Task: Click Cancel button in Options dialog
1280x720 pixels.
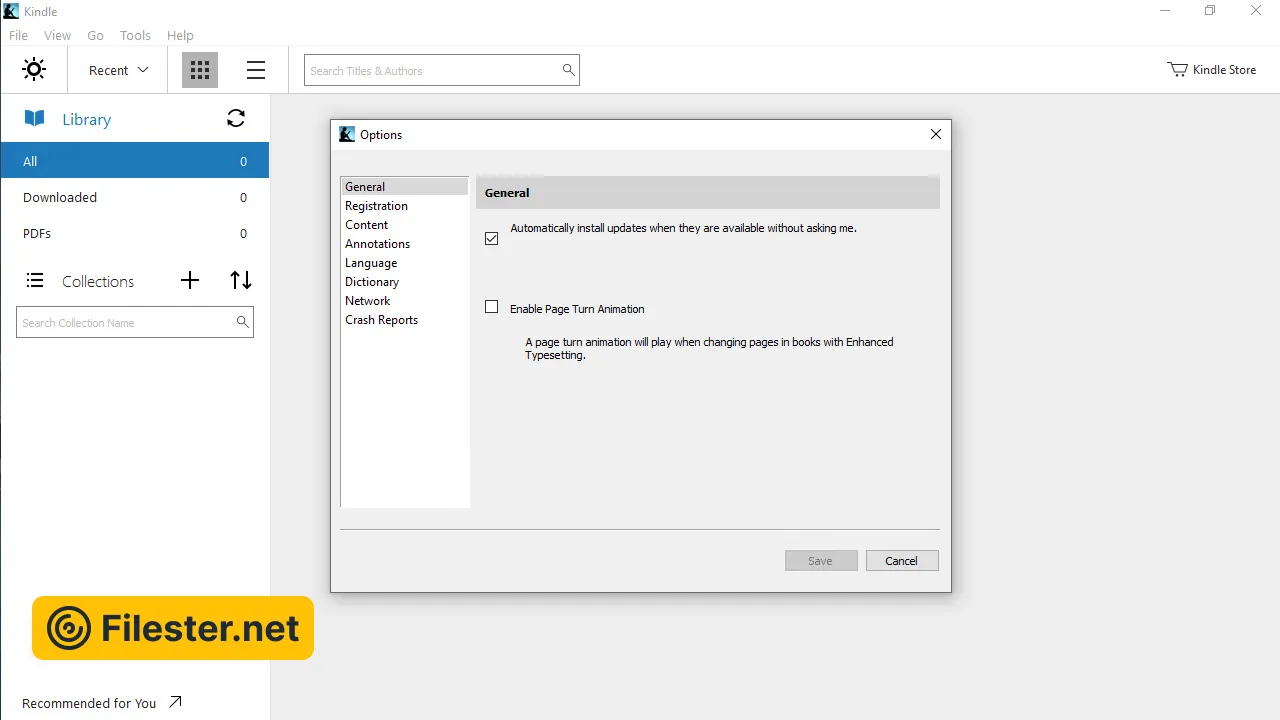Action: coord(901,561)
